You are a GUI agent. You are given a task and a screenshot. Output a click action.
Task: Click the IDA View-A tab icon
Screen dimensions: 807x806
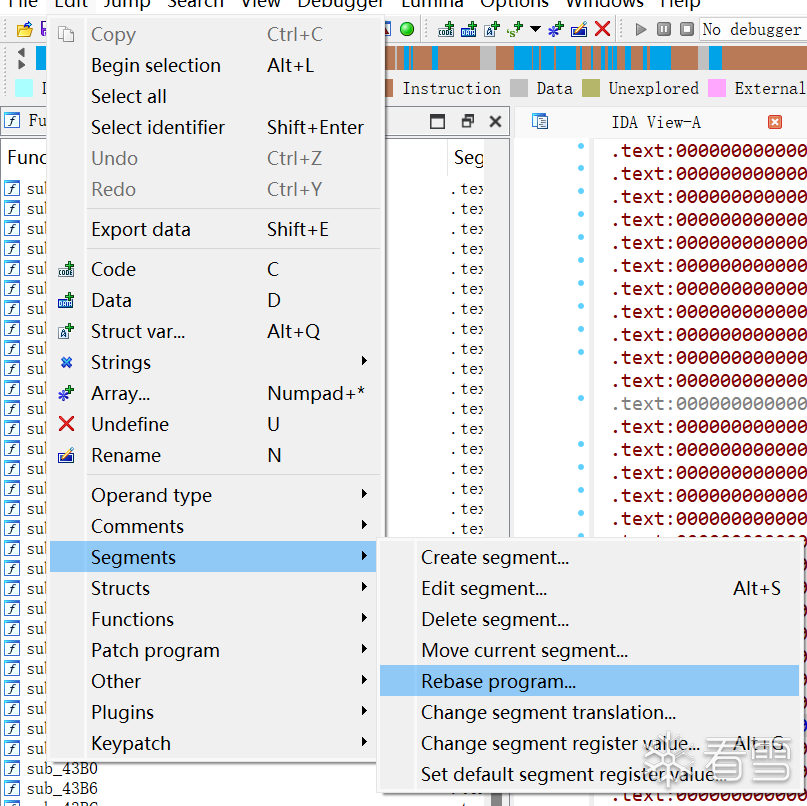(x=540, y=121)
